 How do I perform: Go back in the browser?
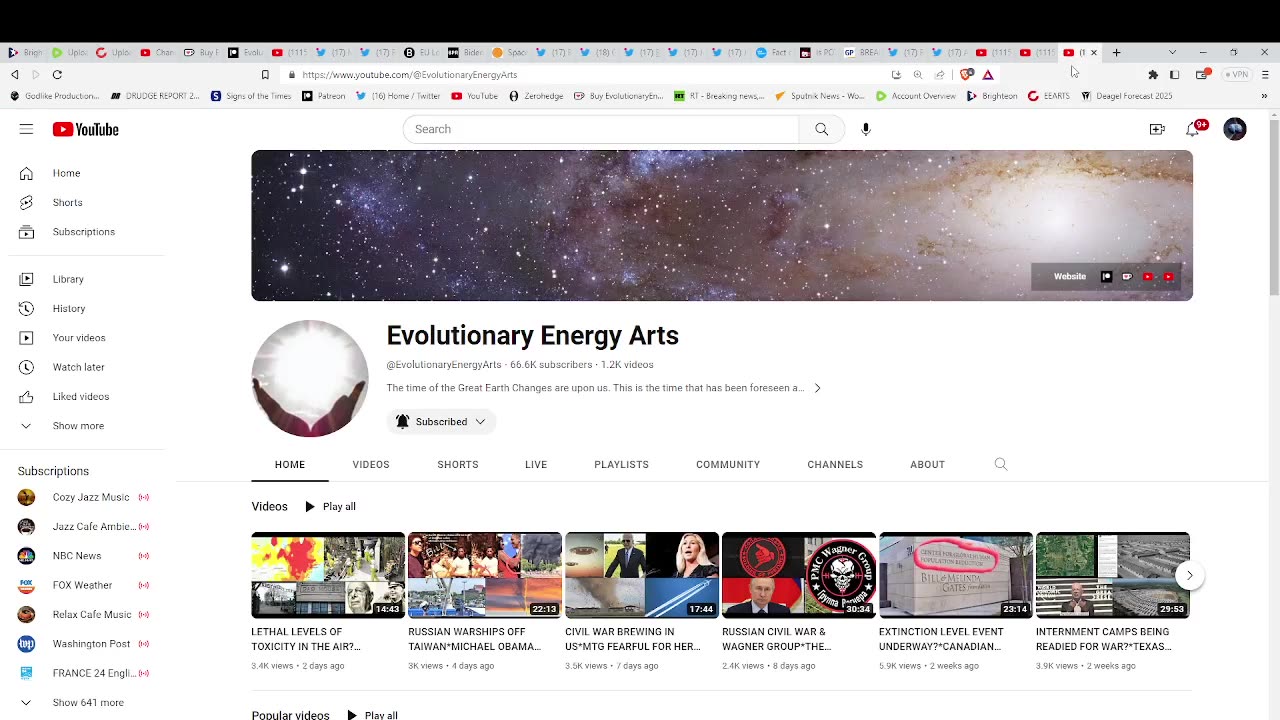click(14, 75)
